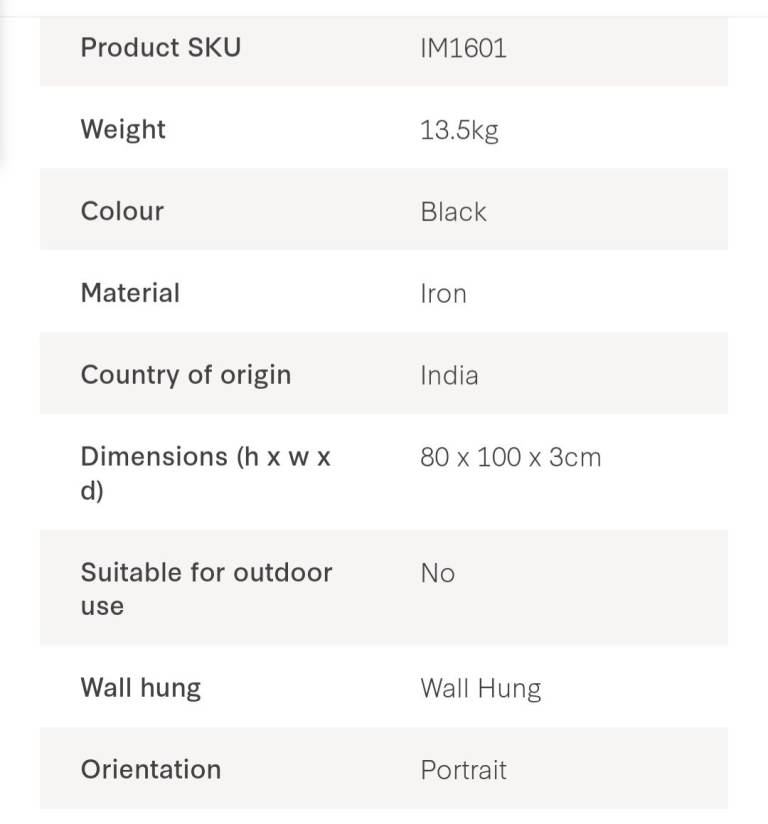This screenshot has width=768, height=824.
Task: Click the Wall hung label
Action: coord(141,688)
